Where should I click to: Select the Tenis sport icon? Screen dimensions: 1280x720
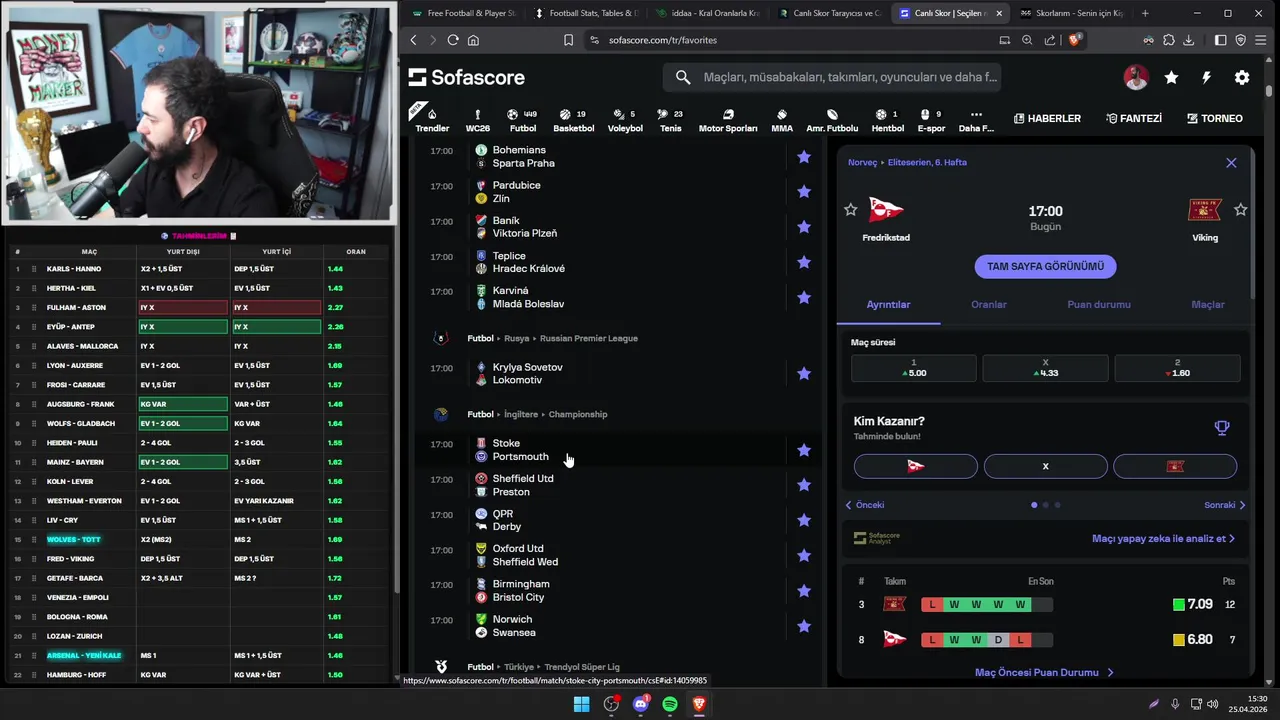(x=670, y=120)
